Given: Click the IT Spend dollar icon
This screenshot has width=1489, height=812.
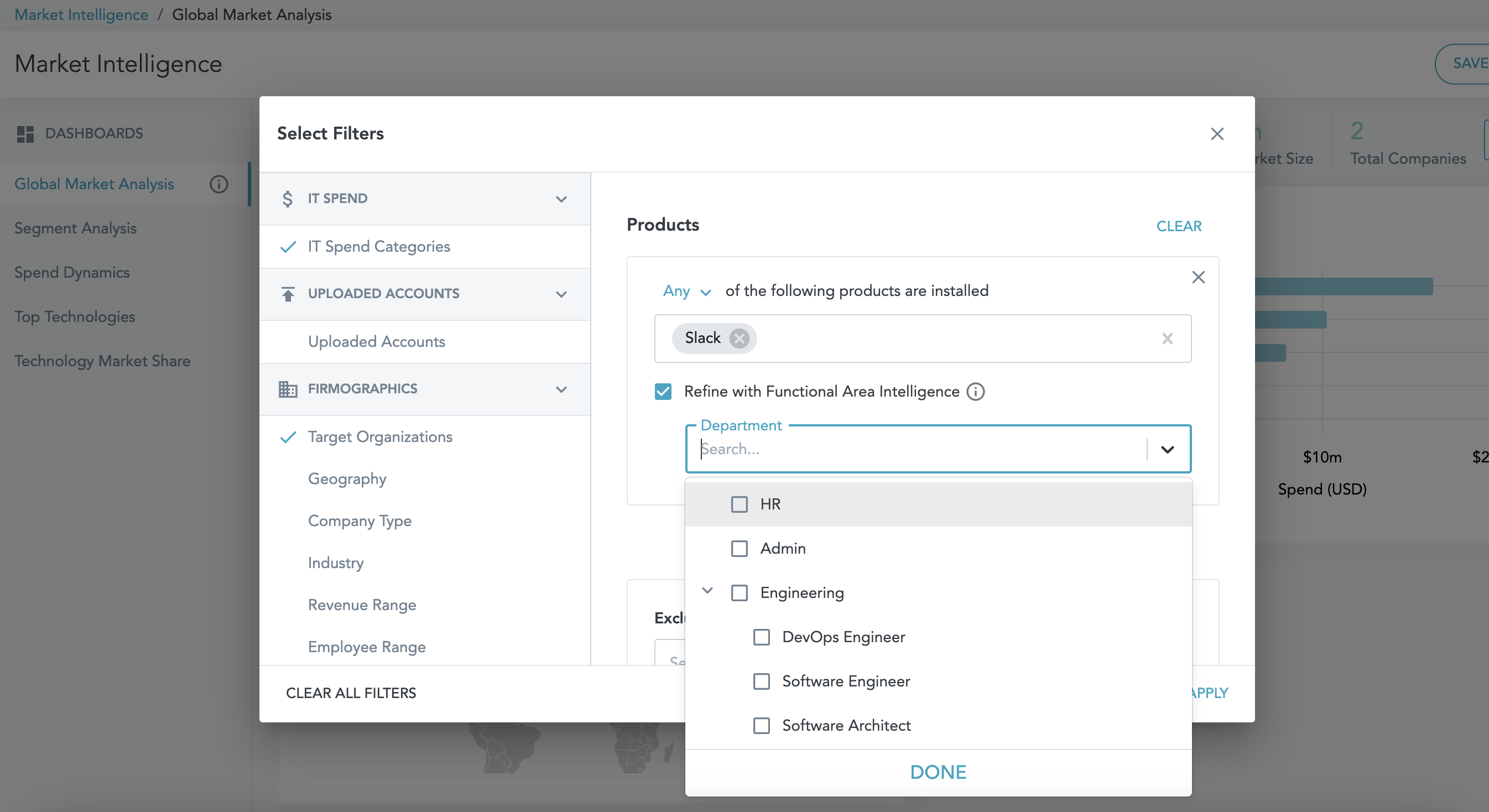Looking at the screenshot, I should [x=287, y=199].
